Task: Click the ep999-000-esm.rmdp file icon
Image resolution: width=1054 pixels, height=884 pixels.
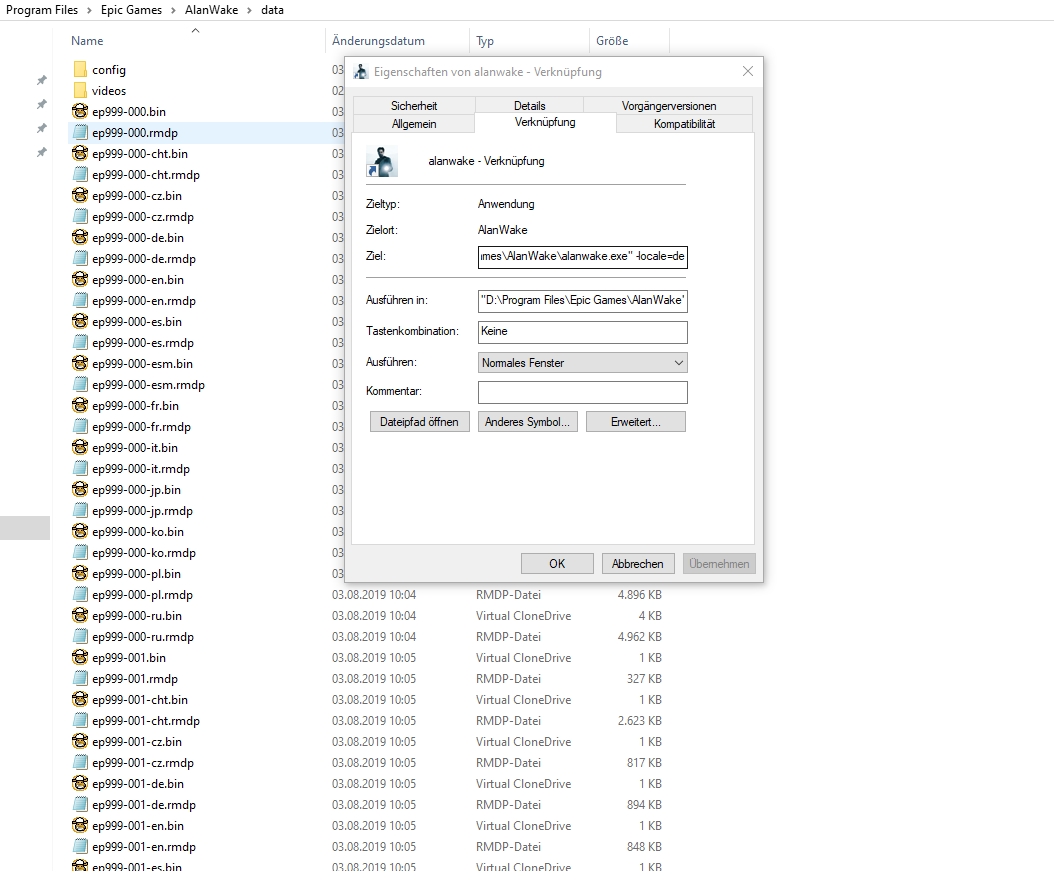Action: 80,385
